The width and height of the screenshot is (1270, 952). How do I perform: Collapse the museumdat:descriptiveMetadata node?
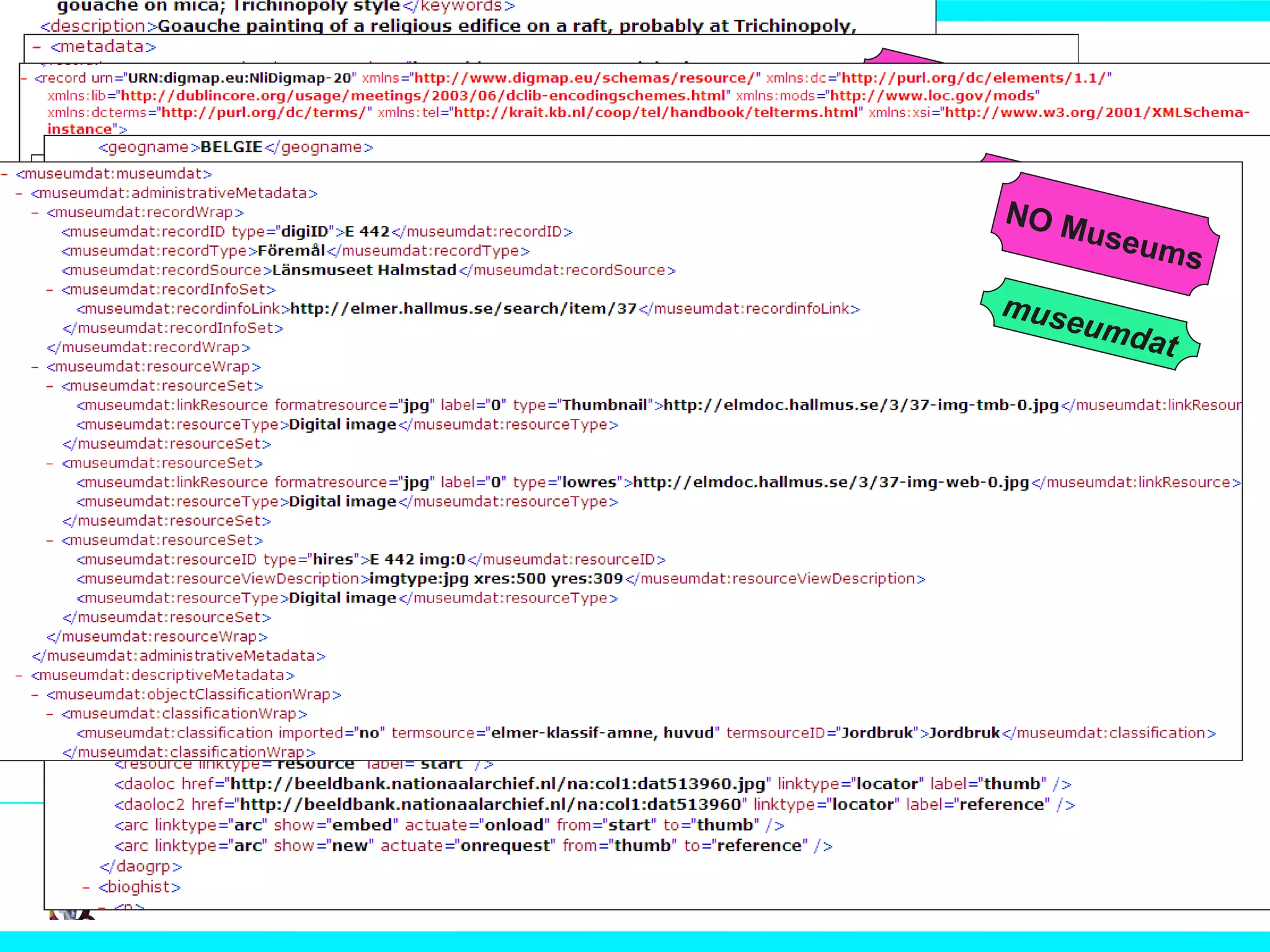click(19, 675)
